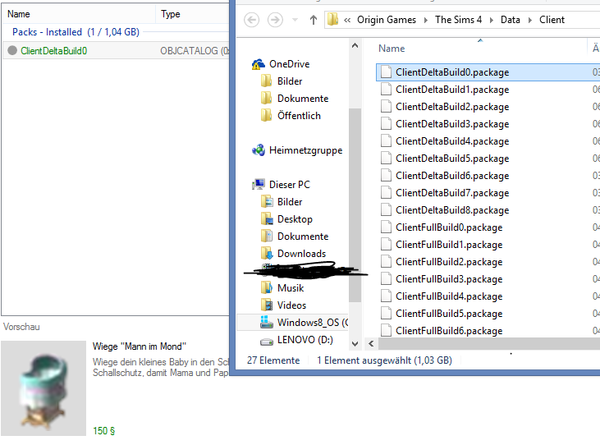This screenshot has height=441, width=600.
Task: Click navigation pane scroll down arrow
Action: click(355, 343)
